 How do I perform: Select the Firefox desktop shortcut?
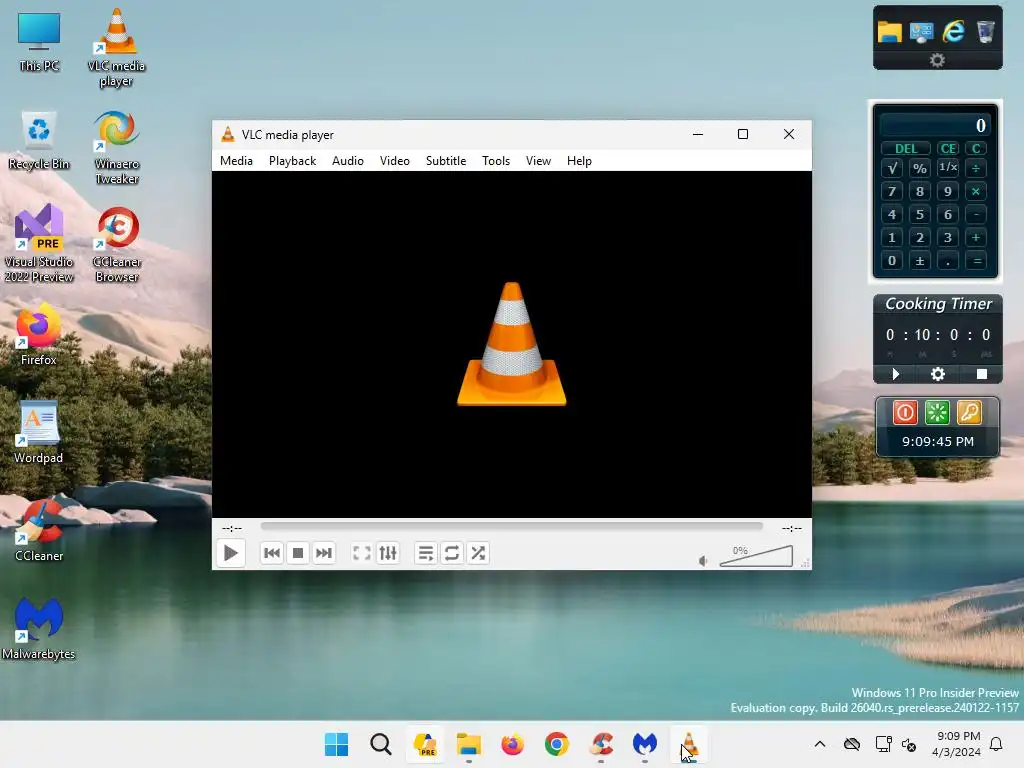(39, 334)
